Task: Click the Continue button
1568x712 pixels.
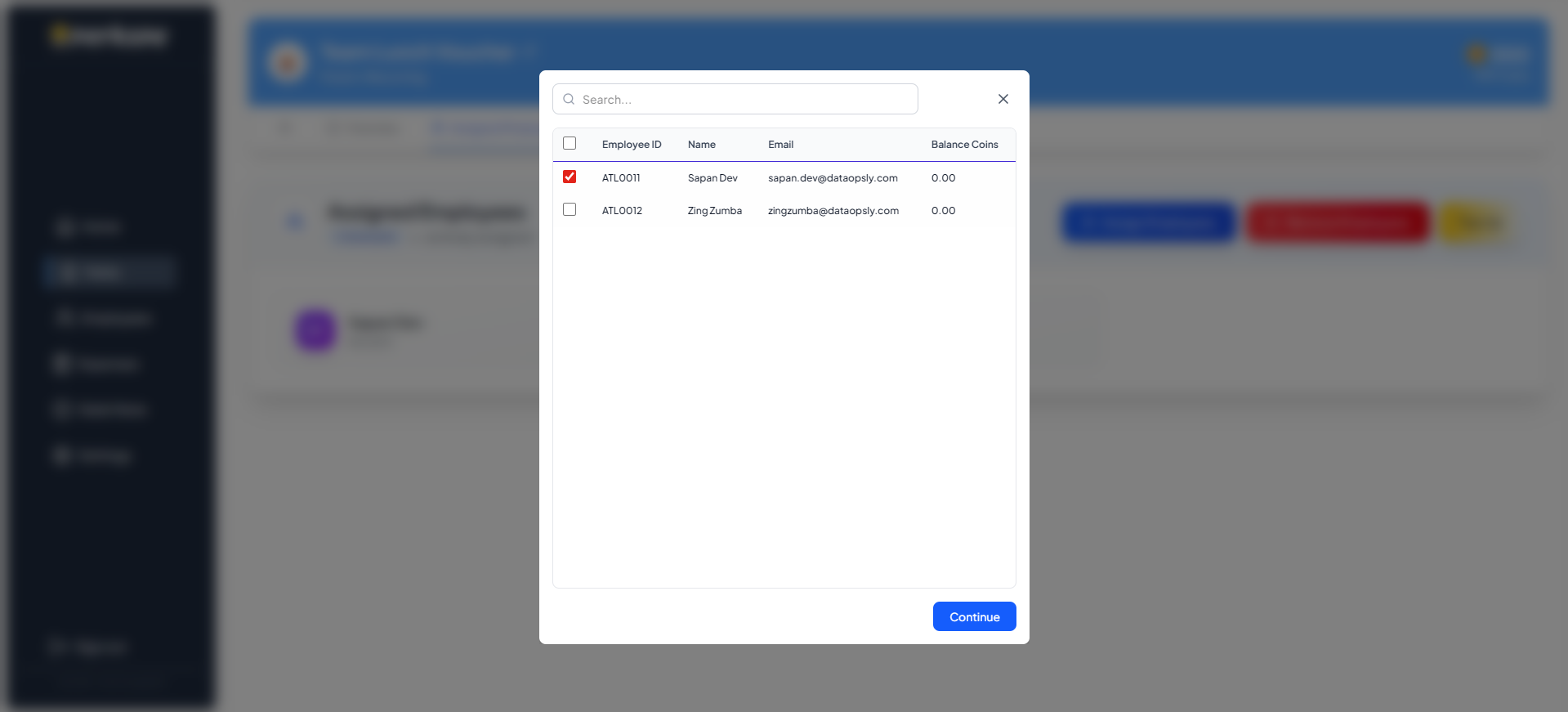Action: point(974,616)
